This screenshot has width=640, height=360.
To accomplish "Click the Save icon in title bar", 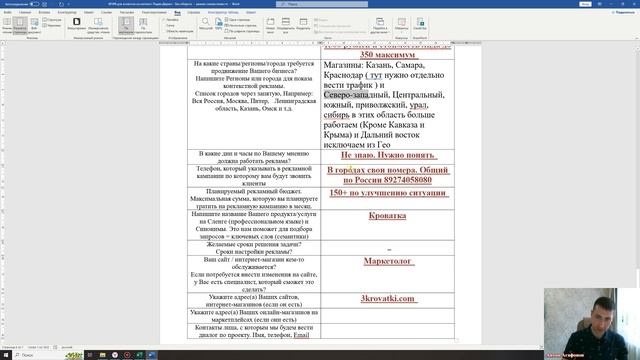I will [x=44, y=4].
